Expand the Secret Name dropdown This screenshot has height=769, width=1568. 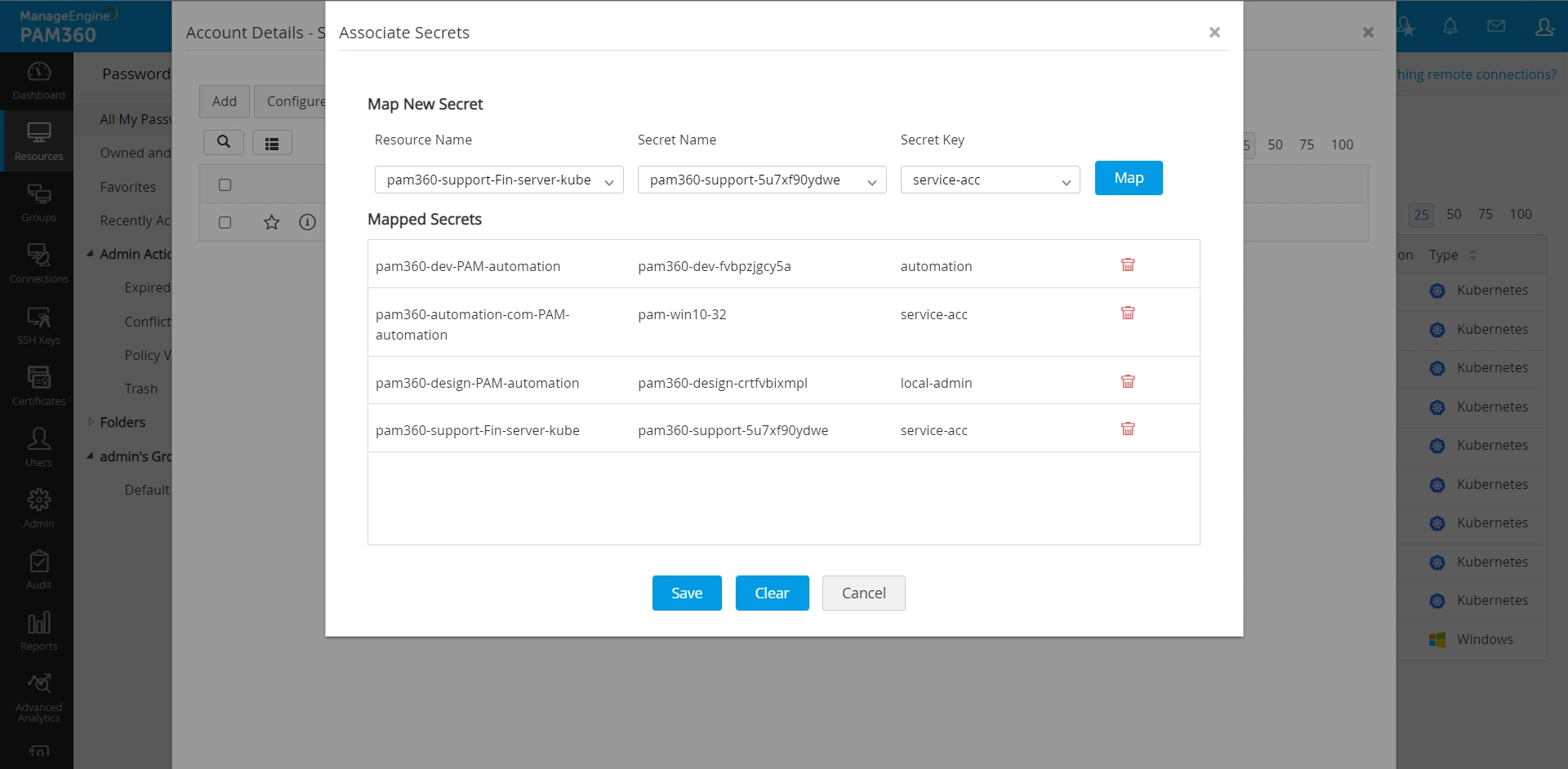pos(761,180)
